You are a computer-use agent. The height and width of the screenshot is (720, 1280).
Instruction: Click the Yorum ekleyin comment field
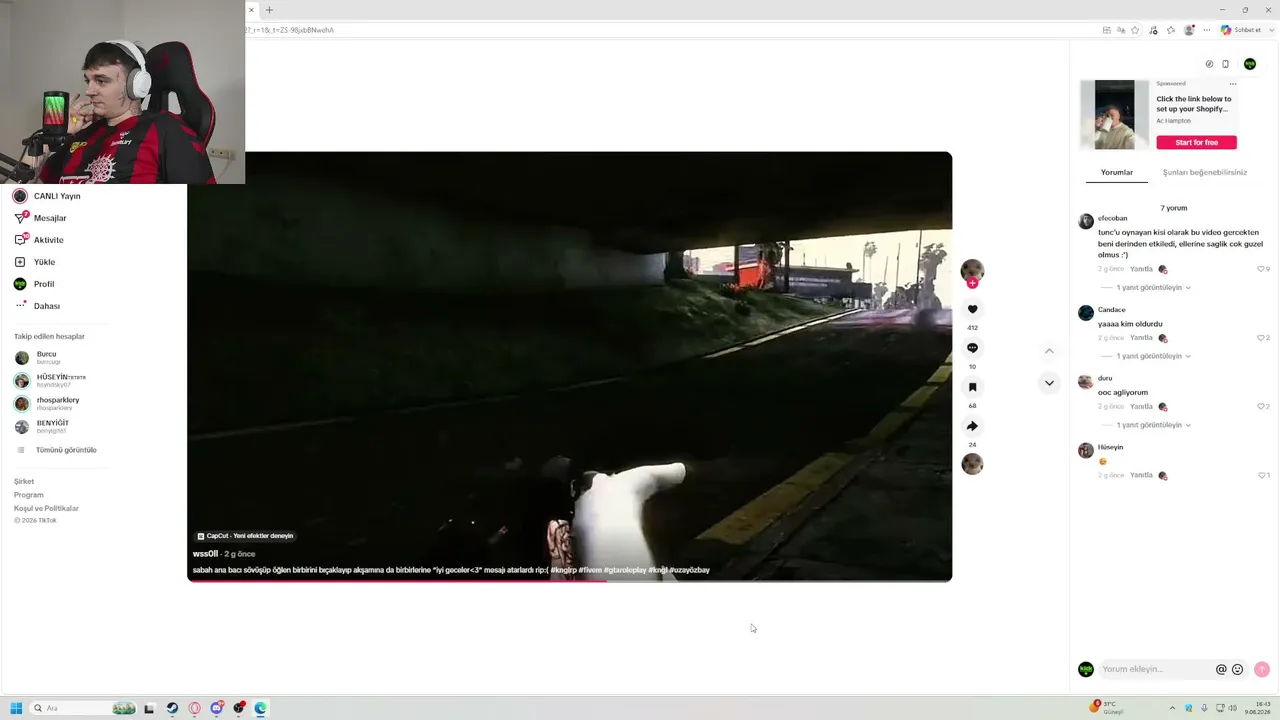pyautogui.click(x=1155, y=669)
